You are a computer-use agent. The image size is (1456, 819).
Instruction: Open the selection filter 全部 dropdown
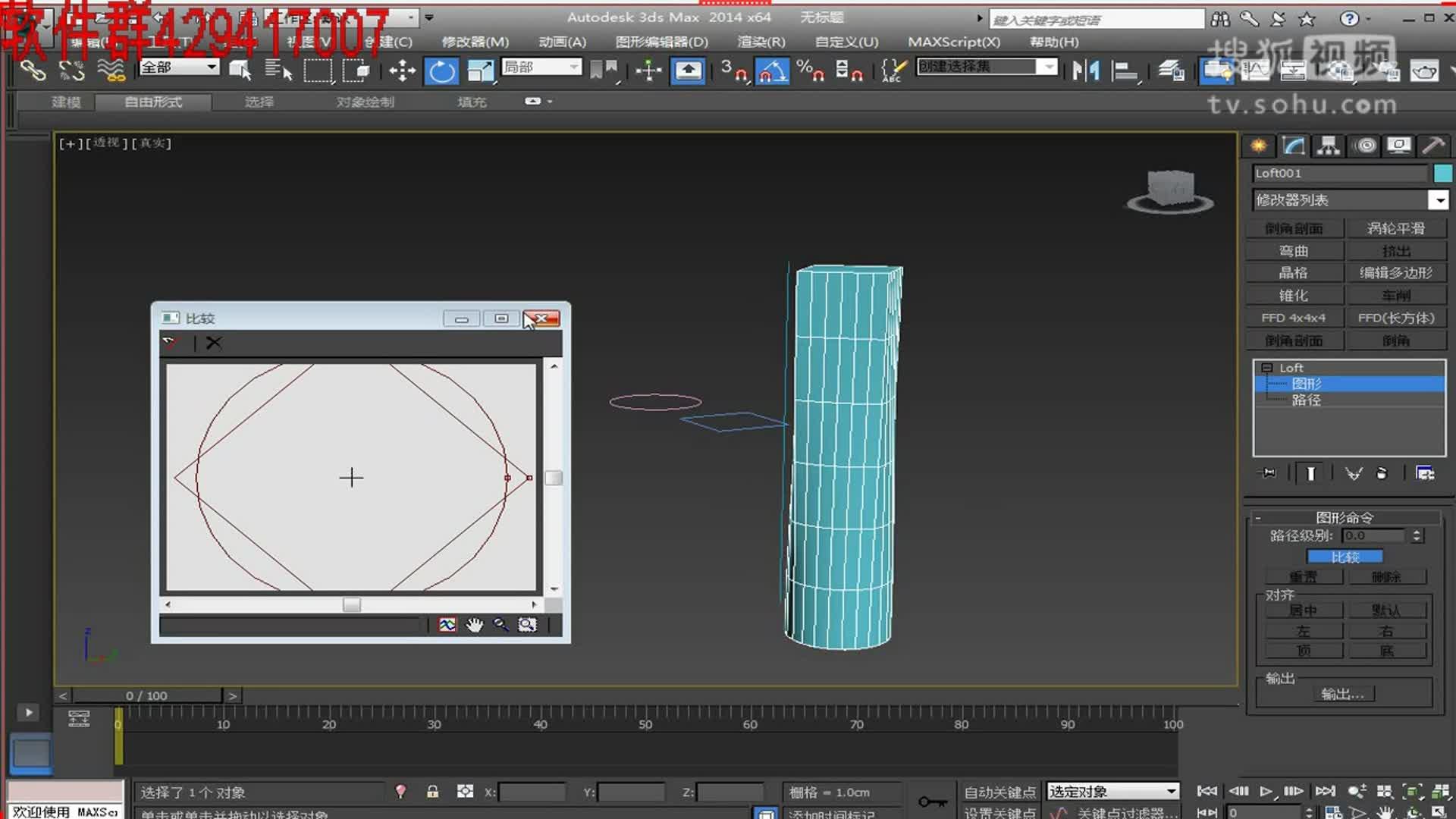212,67
